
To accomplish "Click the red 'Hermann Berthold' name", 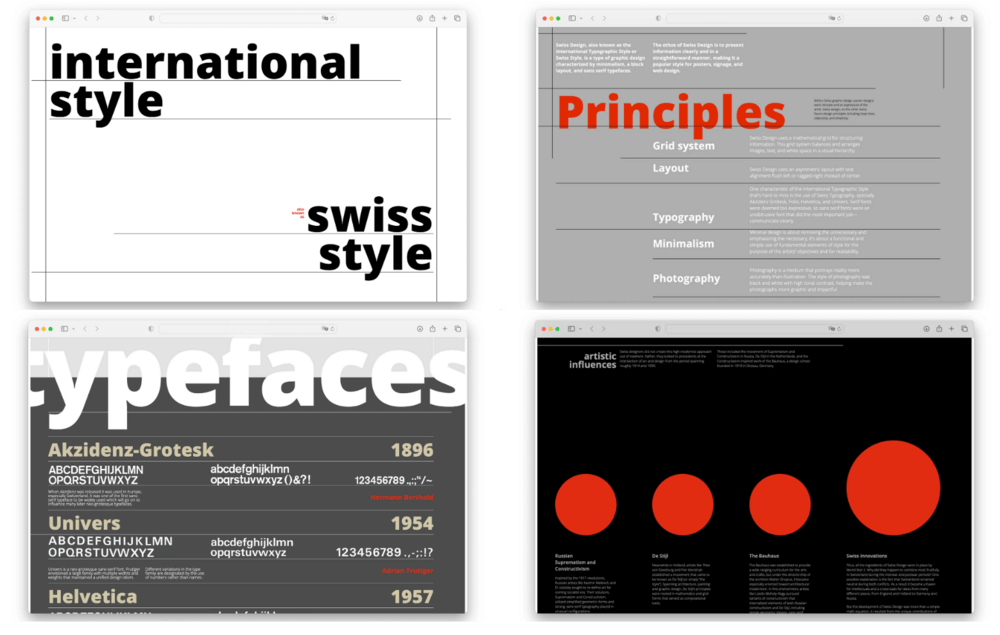I will click(x=402, y=497).
